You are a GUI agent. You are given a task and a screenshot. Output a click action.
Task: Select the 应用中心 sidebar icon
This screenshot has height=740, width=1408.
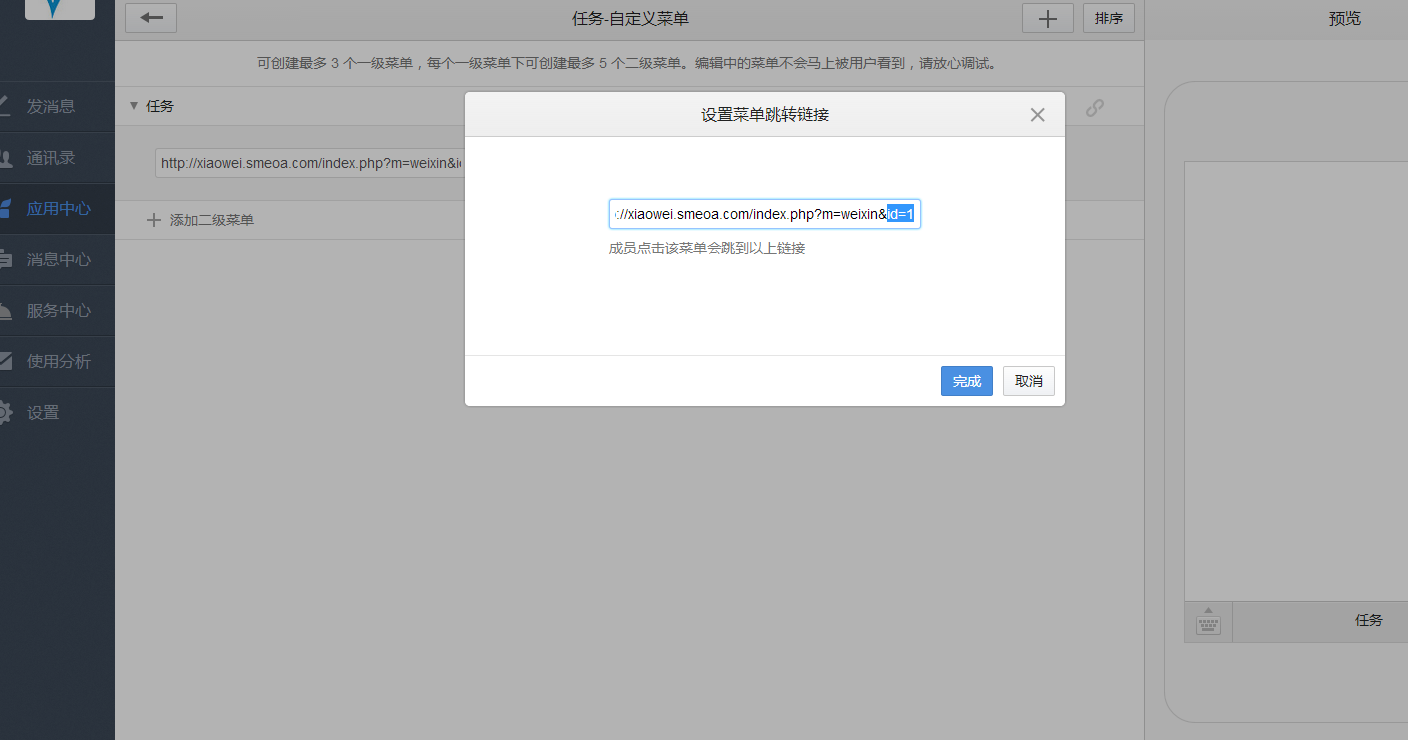(x=5, y=209)
